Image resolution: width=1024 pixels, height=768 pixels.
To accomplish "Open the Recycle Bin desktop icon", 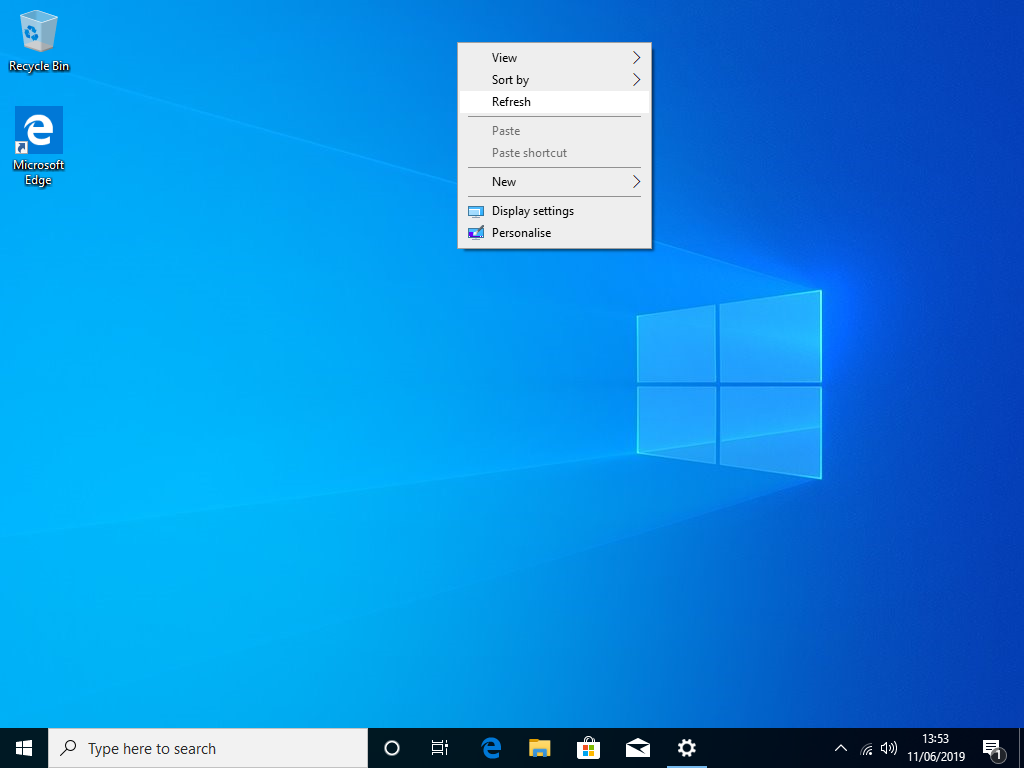I will [39, 40].
